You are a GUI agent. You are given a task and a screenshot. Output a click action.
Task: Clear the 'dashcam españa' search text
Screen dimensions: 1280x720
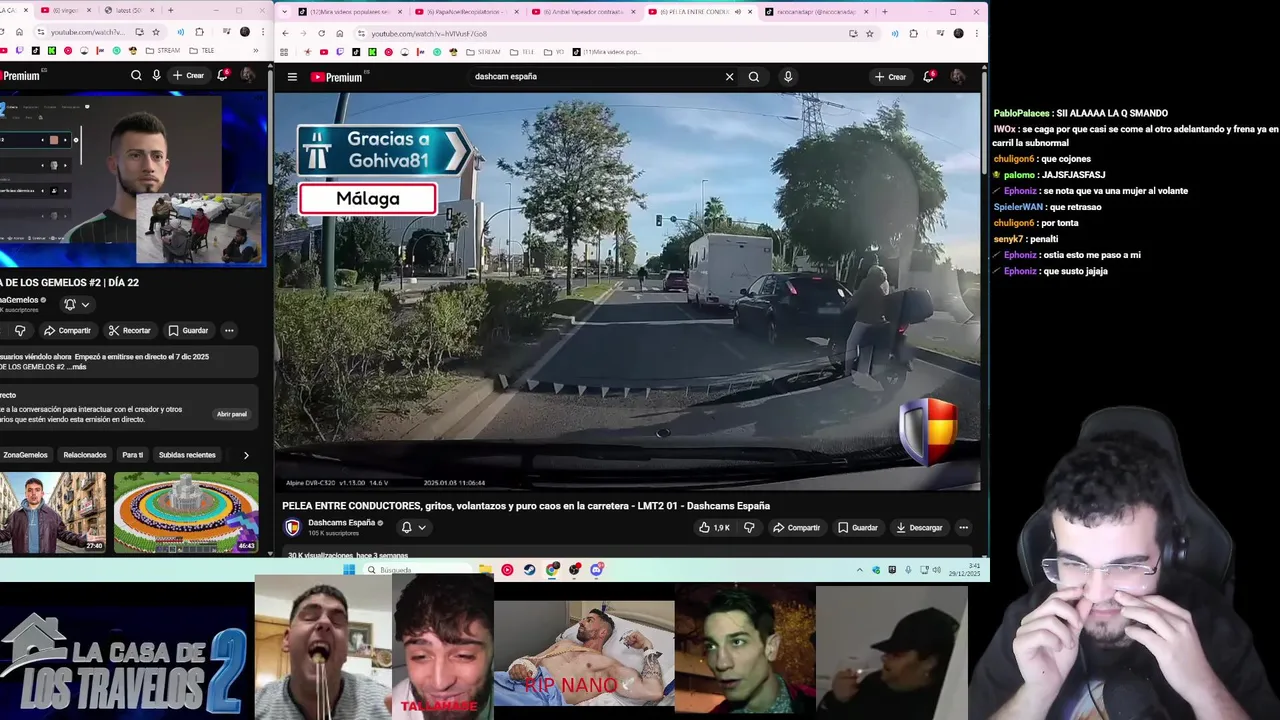[x=729, y=77]
